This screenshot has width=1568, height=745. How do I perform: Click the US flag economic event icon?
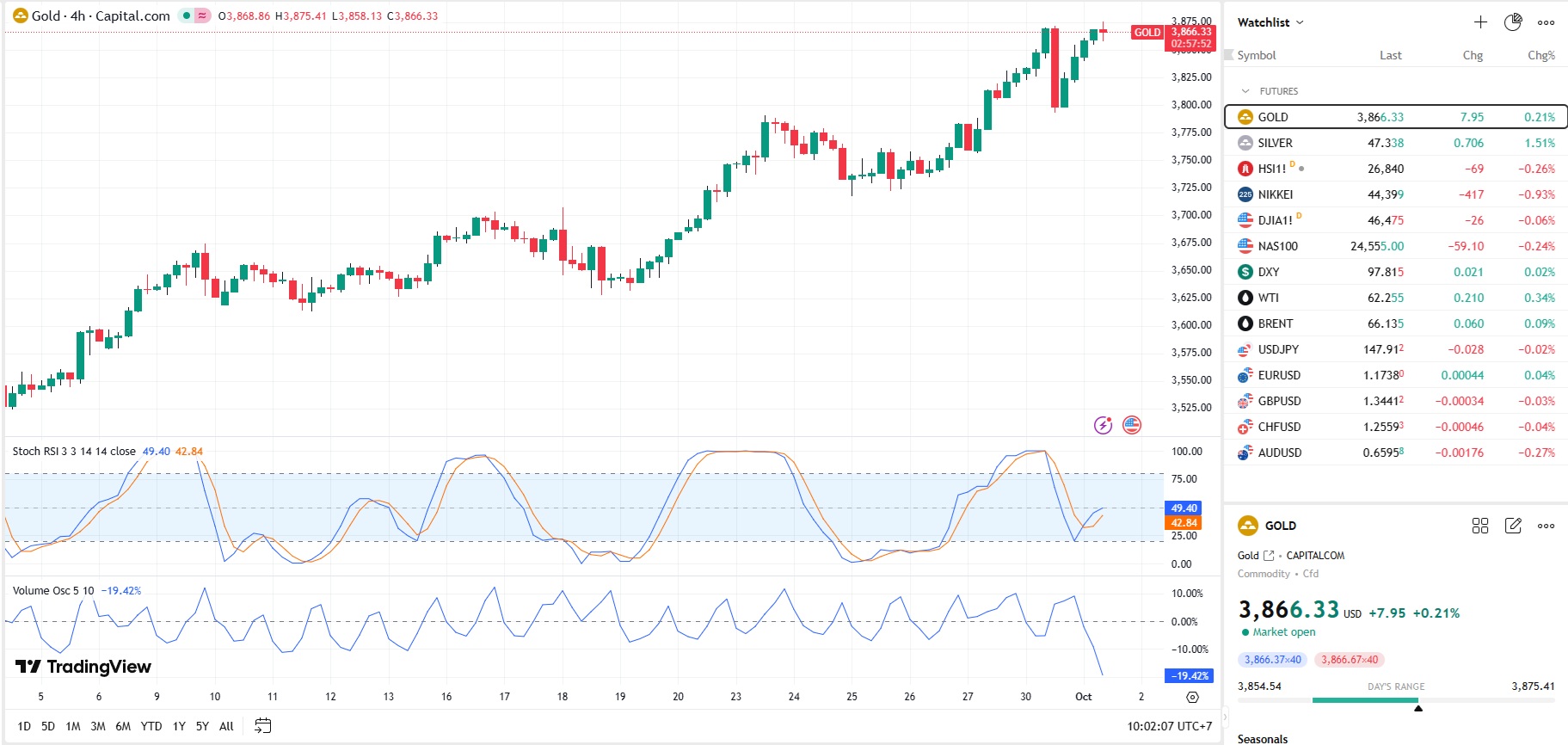[x=1132, y=425]
